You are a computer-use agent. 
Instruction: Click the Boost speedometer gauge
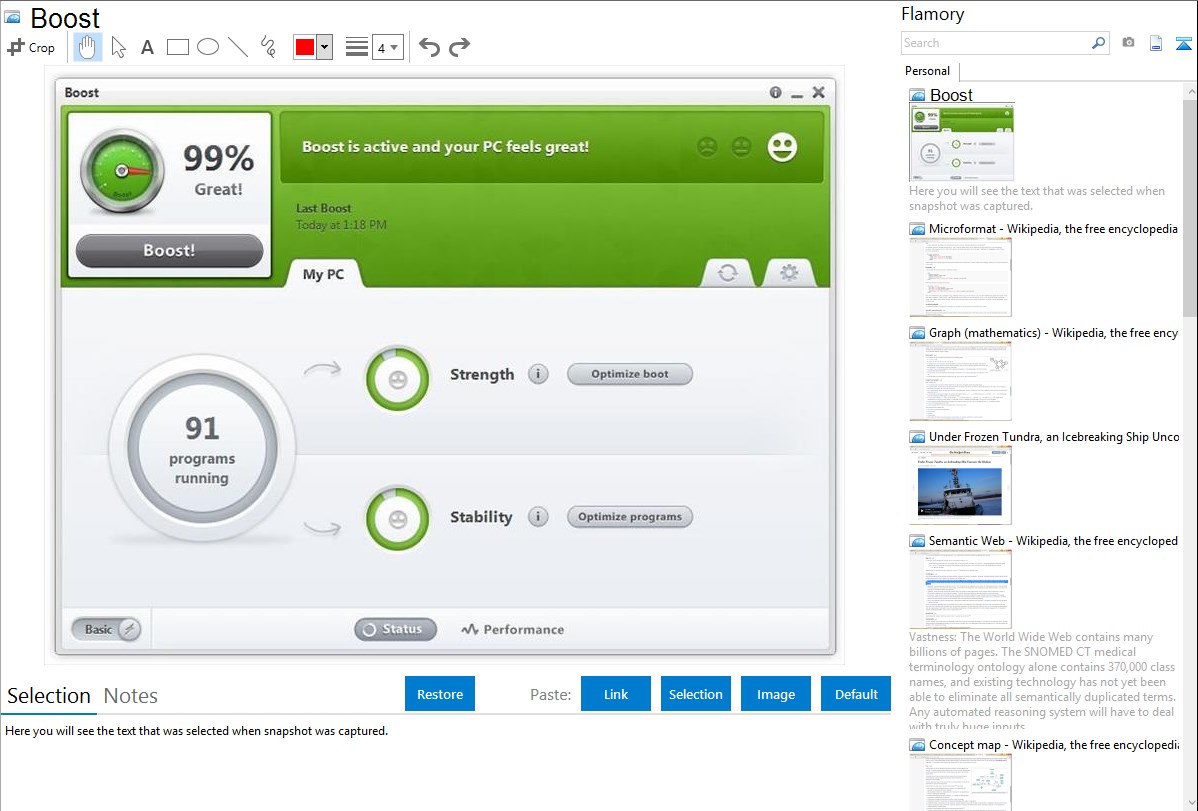121,171
